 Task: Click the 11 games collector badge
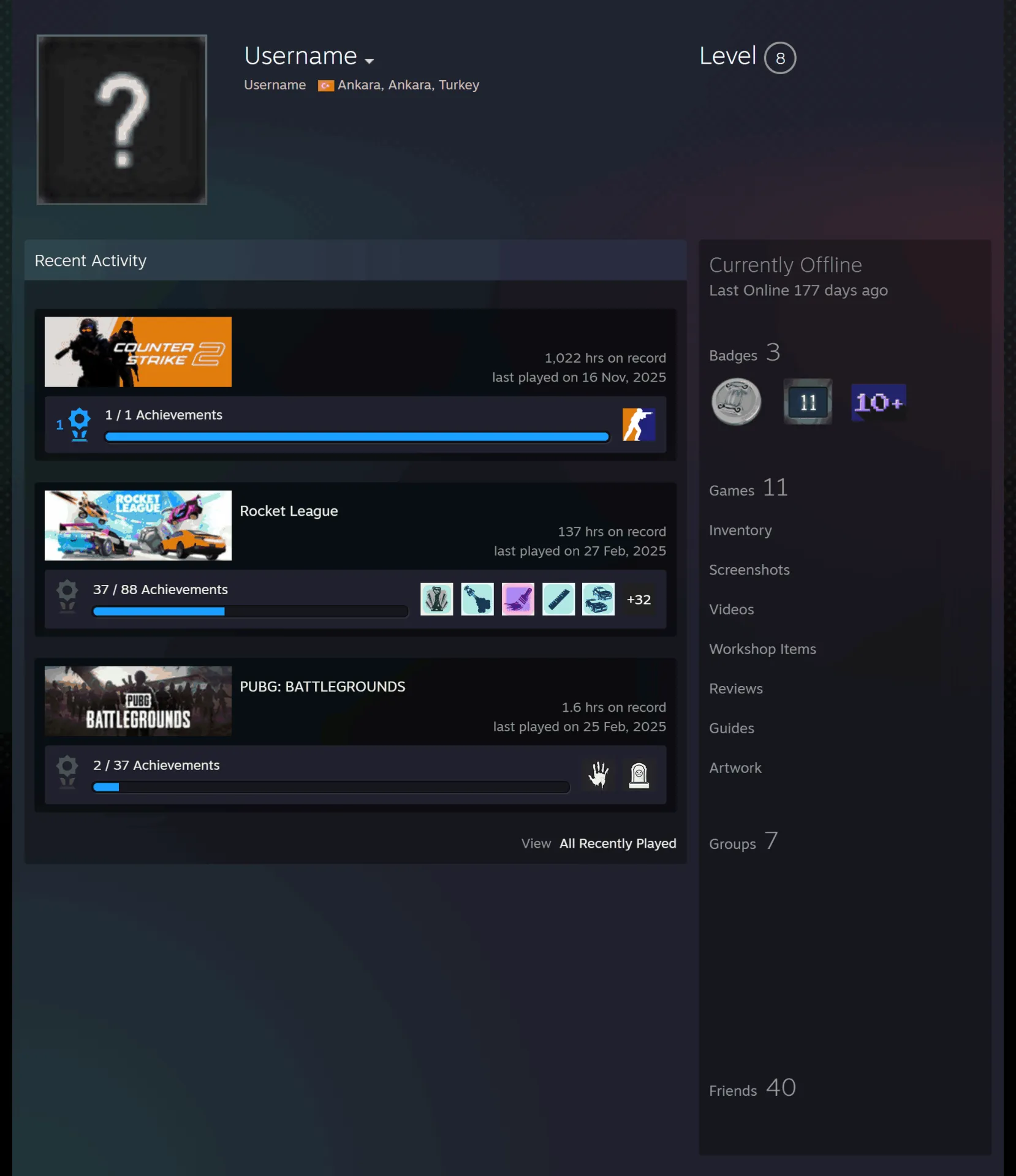coord(808,402)
